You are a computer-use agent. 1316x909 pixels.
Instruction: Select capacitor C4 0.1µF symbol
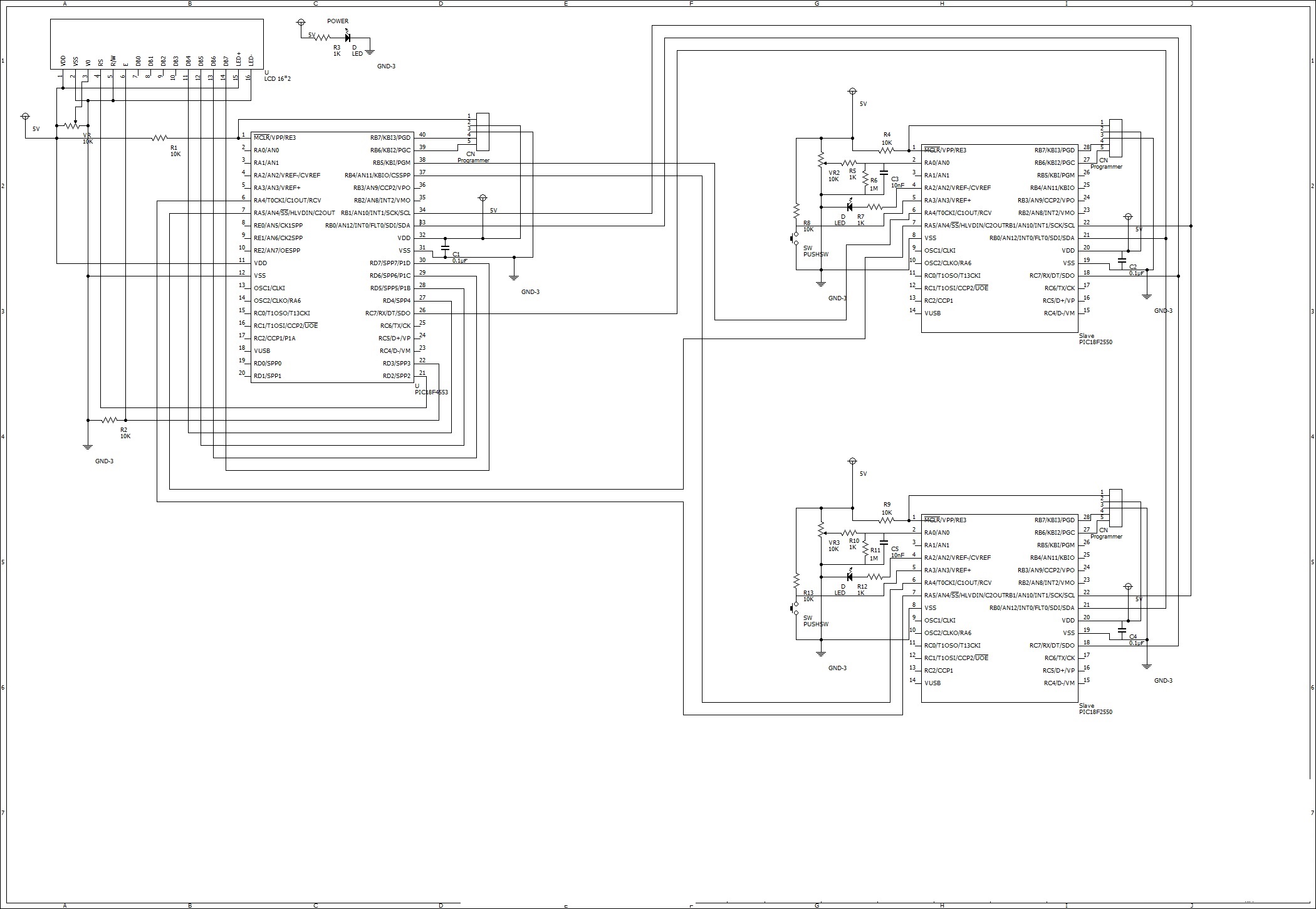[x=1122, y=630]
